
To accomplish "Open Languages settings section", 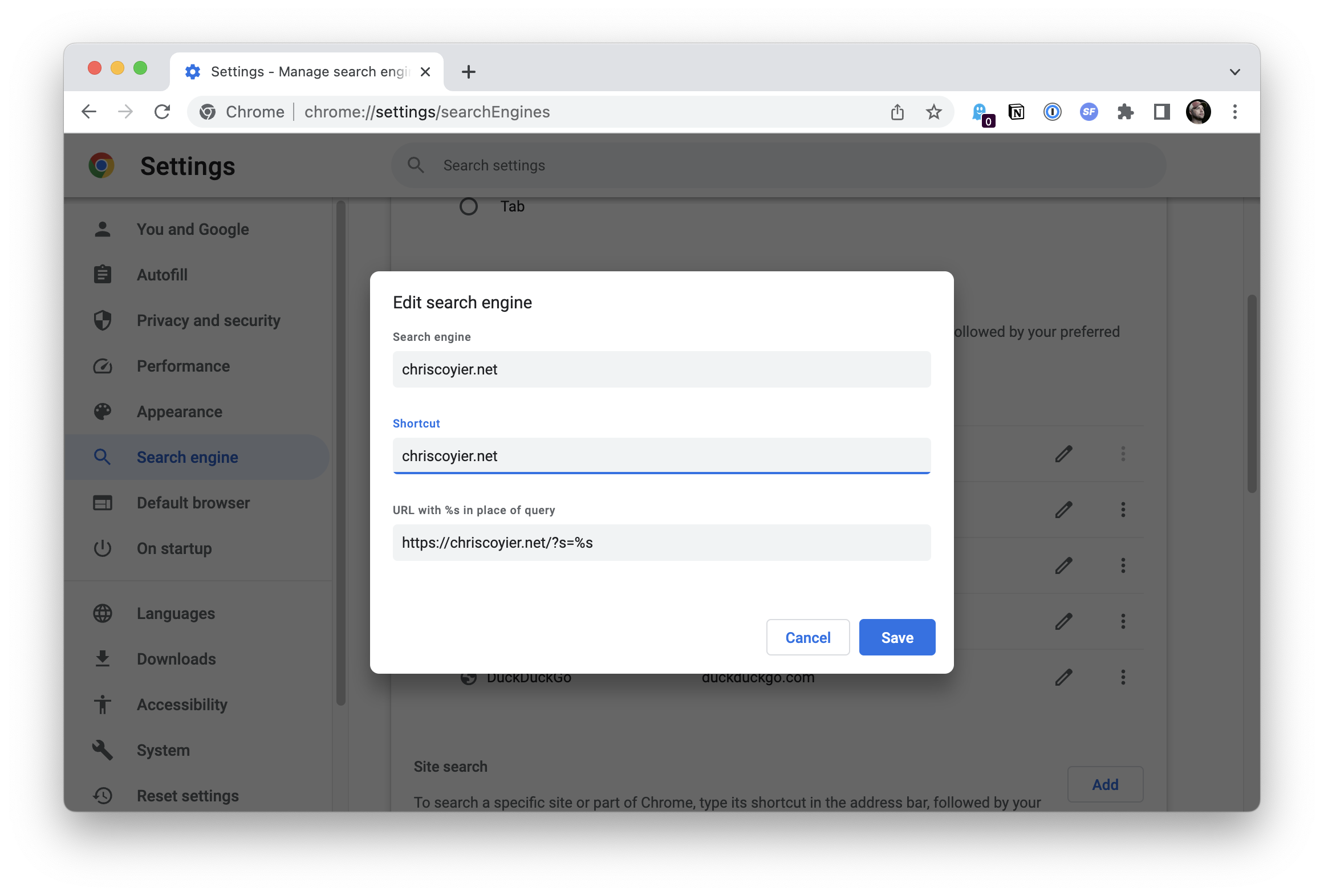I will coord(197,613).
